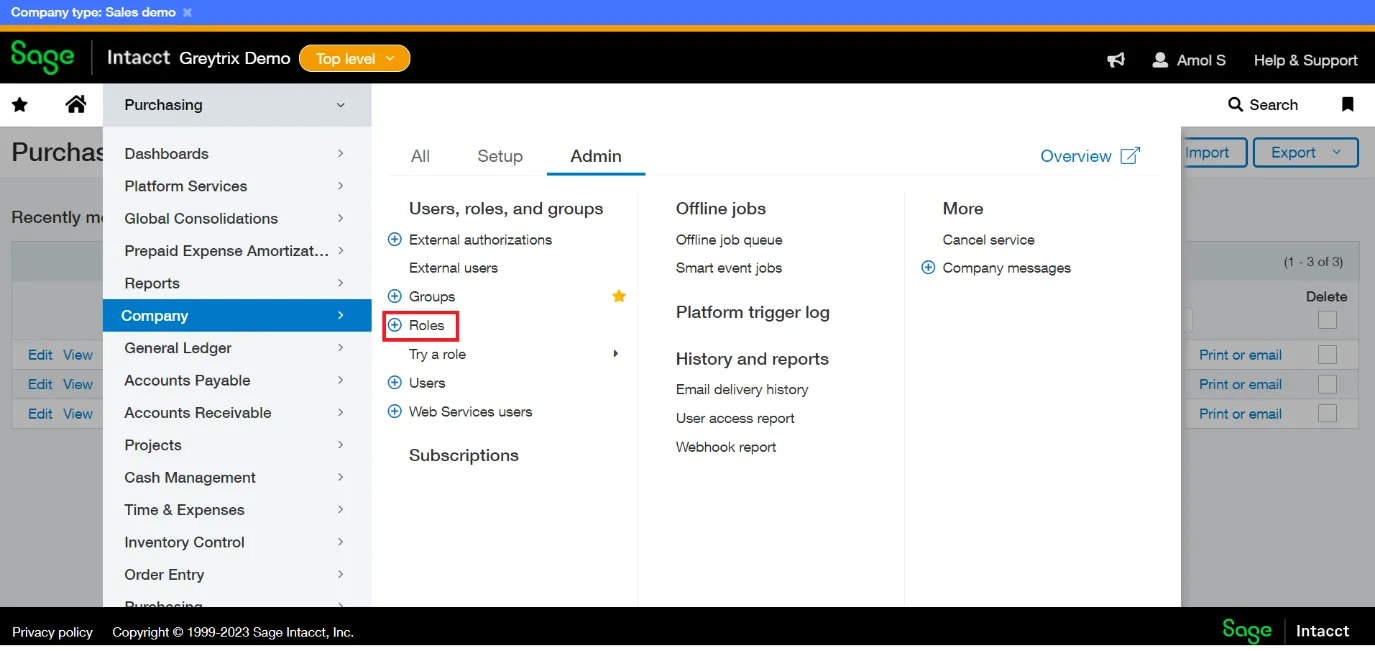Viewport: 1375px width, 651px height.
Task: Click the favorites star icon in toolbar
Action: [x=20, y=105]
